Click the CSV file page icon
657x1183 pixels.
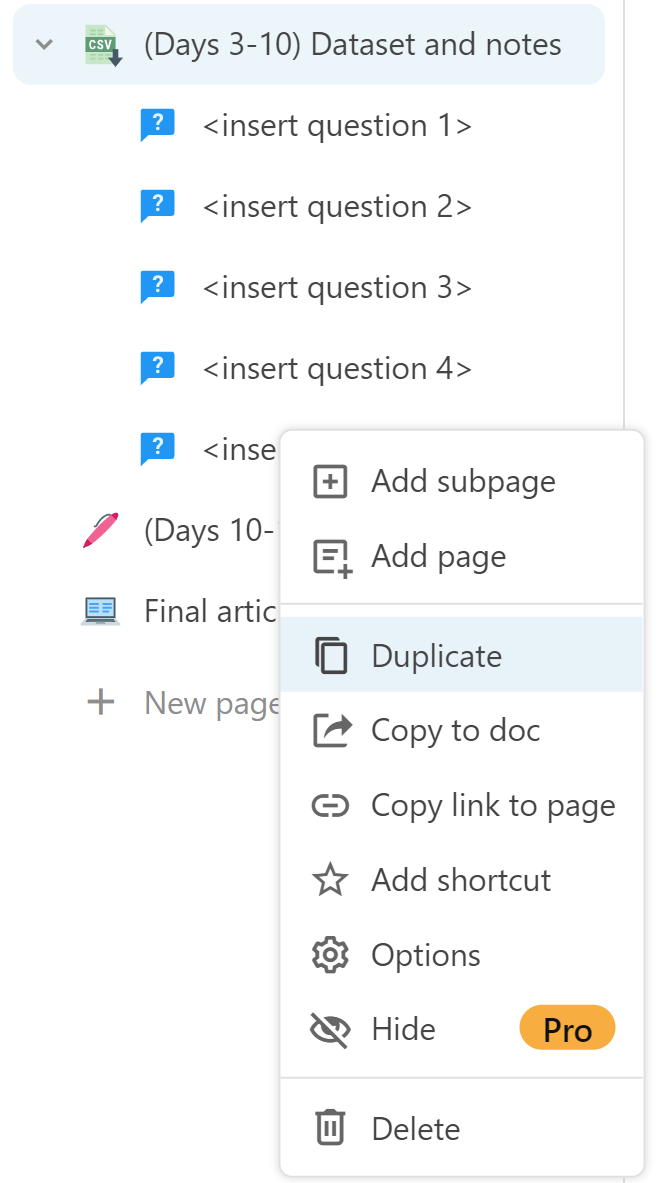pyautogui.click(x=102, y=46)
